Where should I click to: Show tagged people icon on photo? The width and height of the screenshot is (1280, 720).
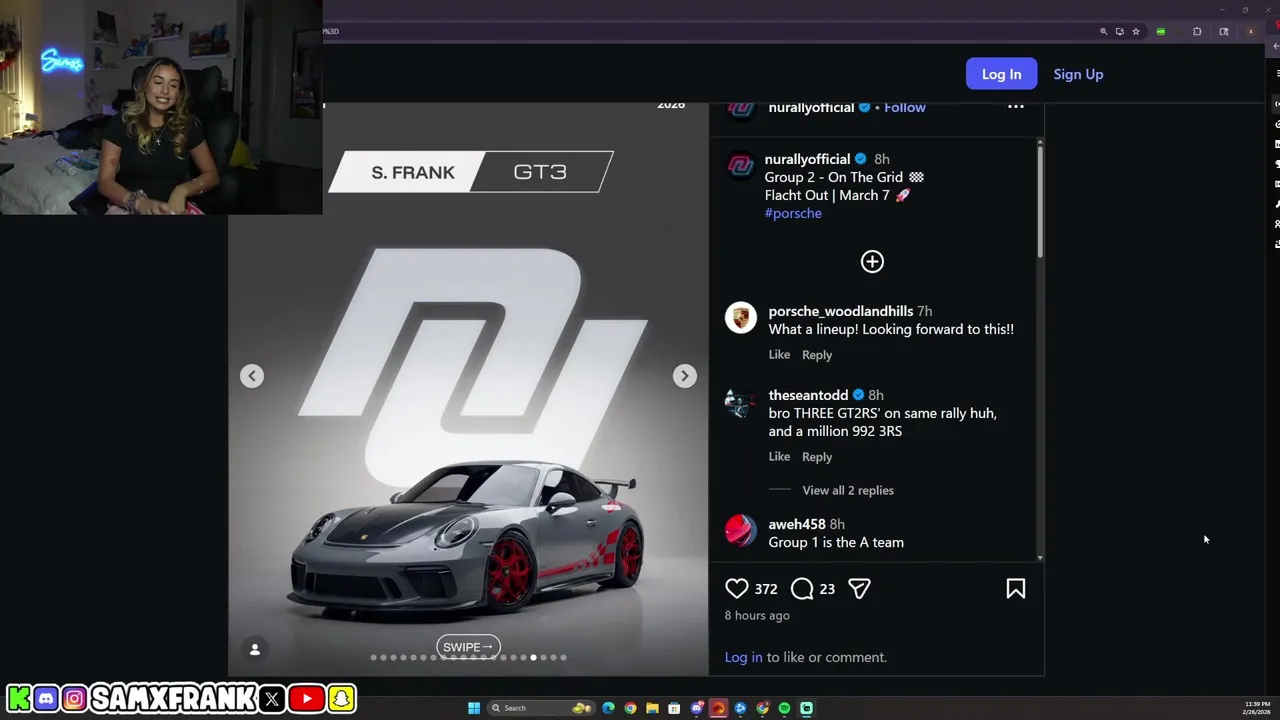tap(255, 650)
